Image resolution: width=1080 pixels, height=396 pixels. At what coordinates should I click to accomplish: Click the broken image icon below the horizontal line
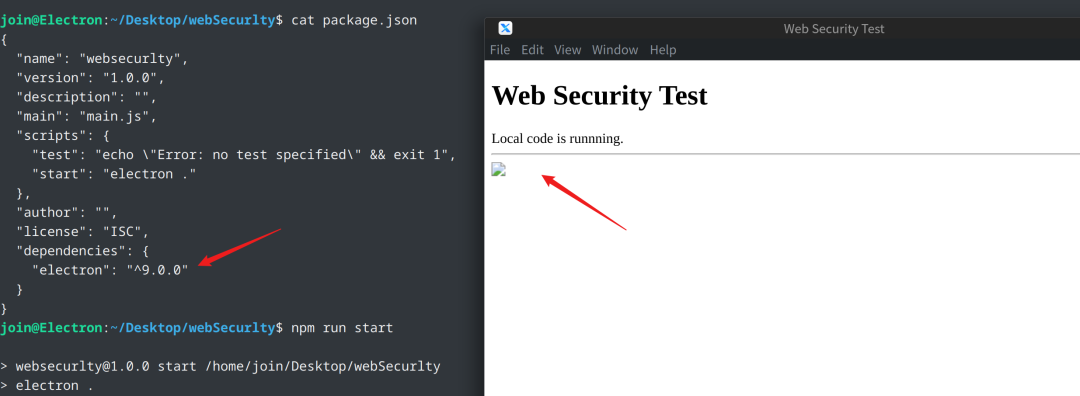click(499, 170)
